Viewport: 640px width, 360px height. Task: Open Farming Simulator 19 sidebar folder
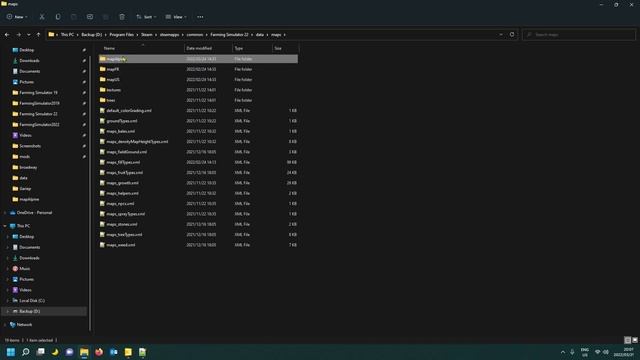point(38,93)
